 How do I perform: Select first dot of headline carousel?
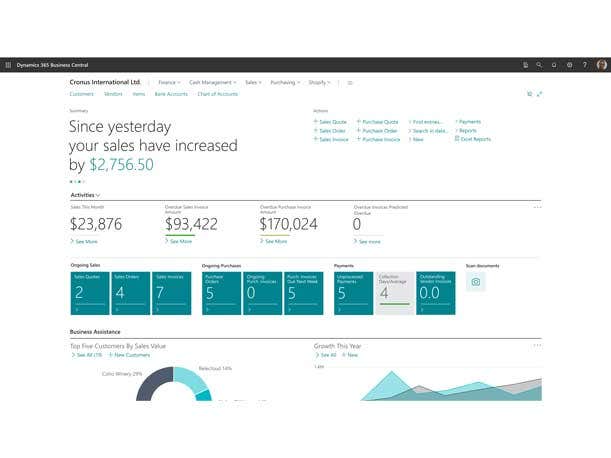71,182
